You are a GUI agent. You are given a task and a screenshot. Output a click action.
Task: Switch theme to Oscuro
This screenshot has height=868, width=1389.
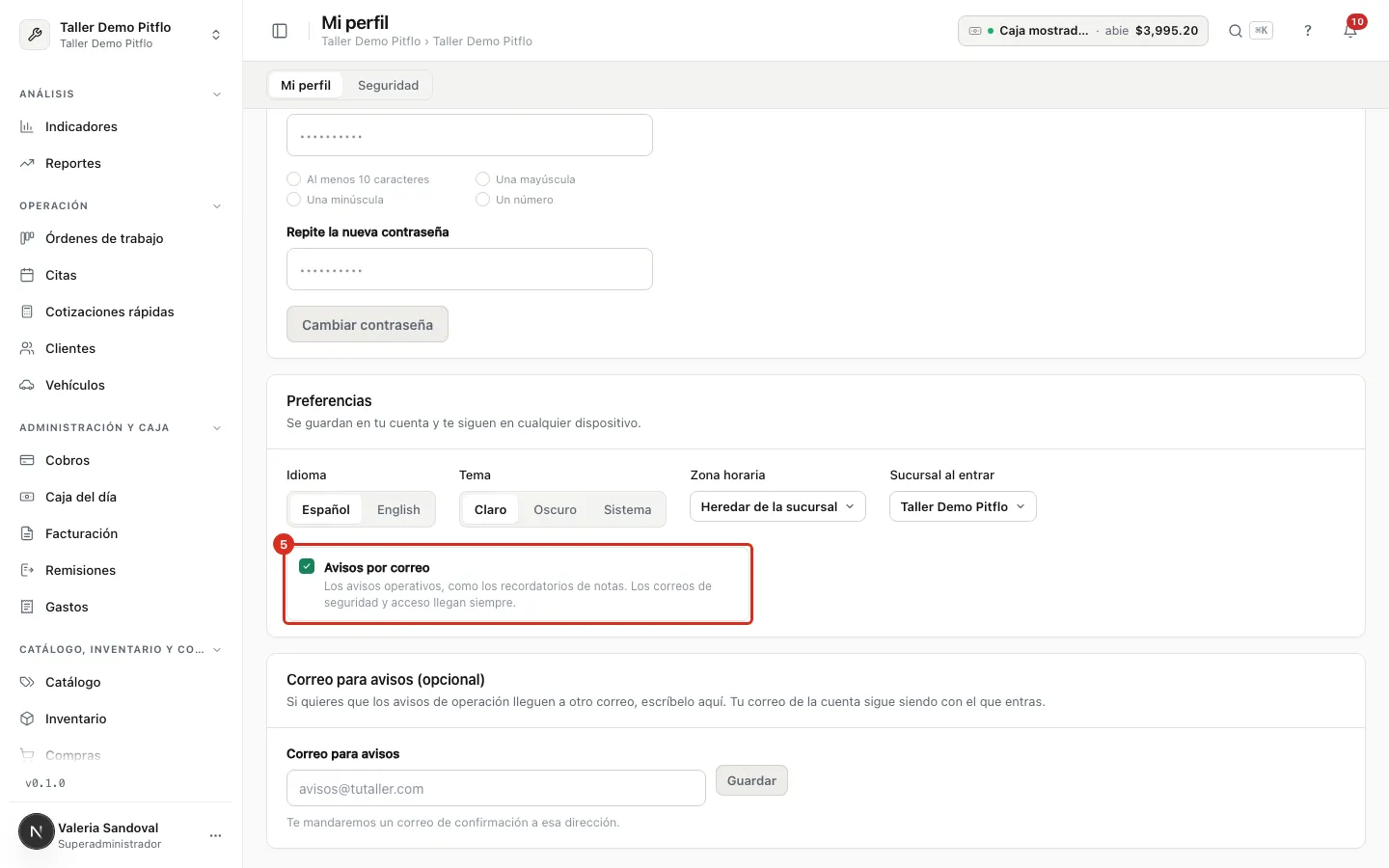pyautogui.click(x=555, y=509)
